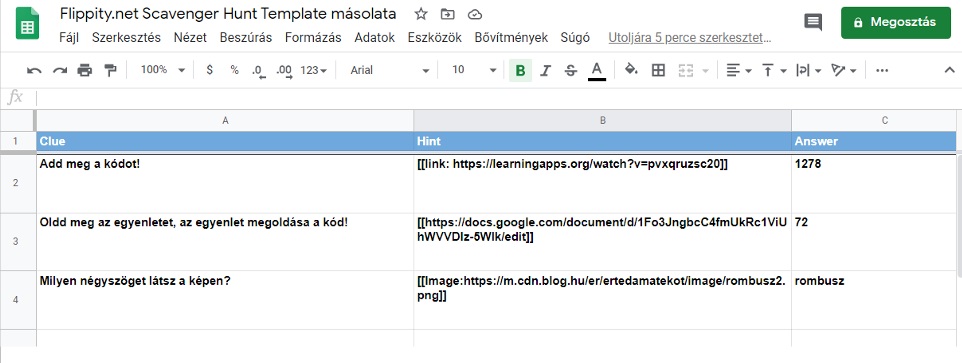Screen dimensions: 962x363
Task: Toggle bold formatting
Action: tap(520, 71)
